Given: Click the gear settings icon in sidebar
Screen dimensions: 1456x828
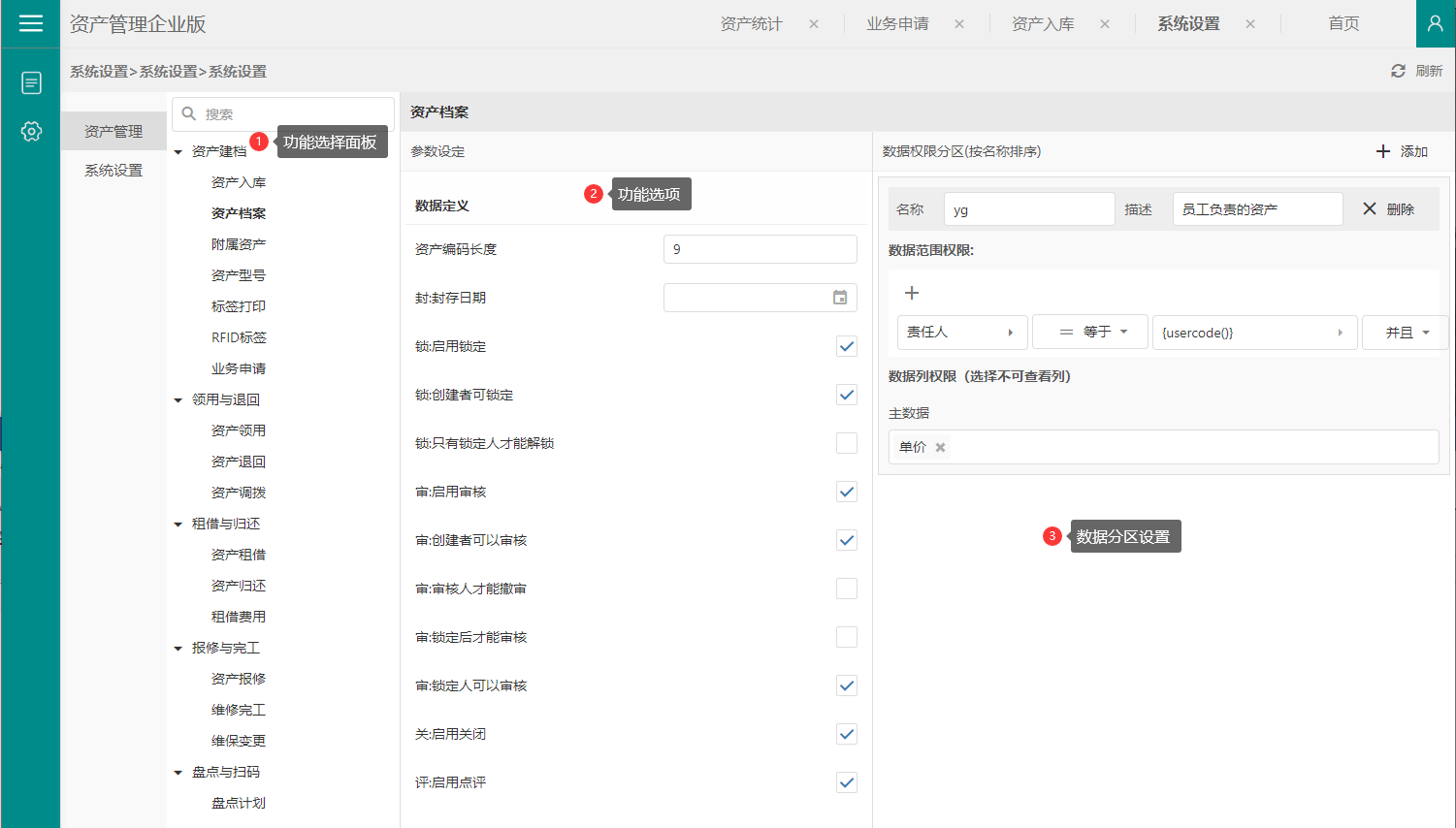Looking at the screenshot, I should [31, 131].
